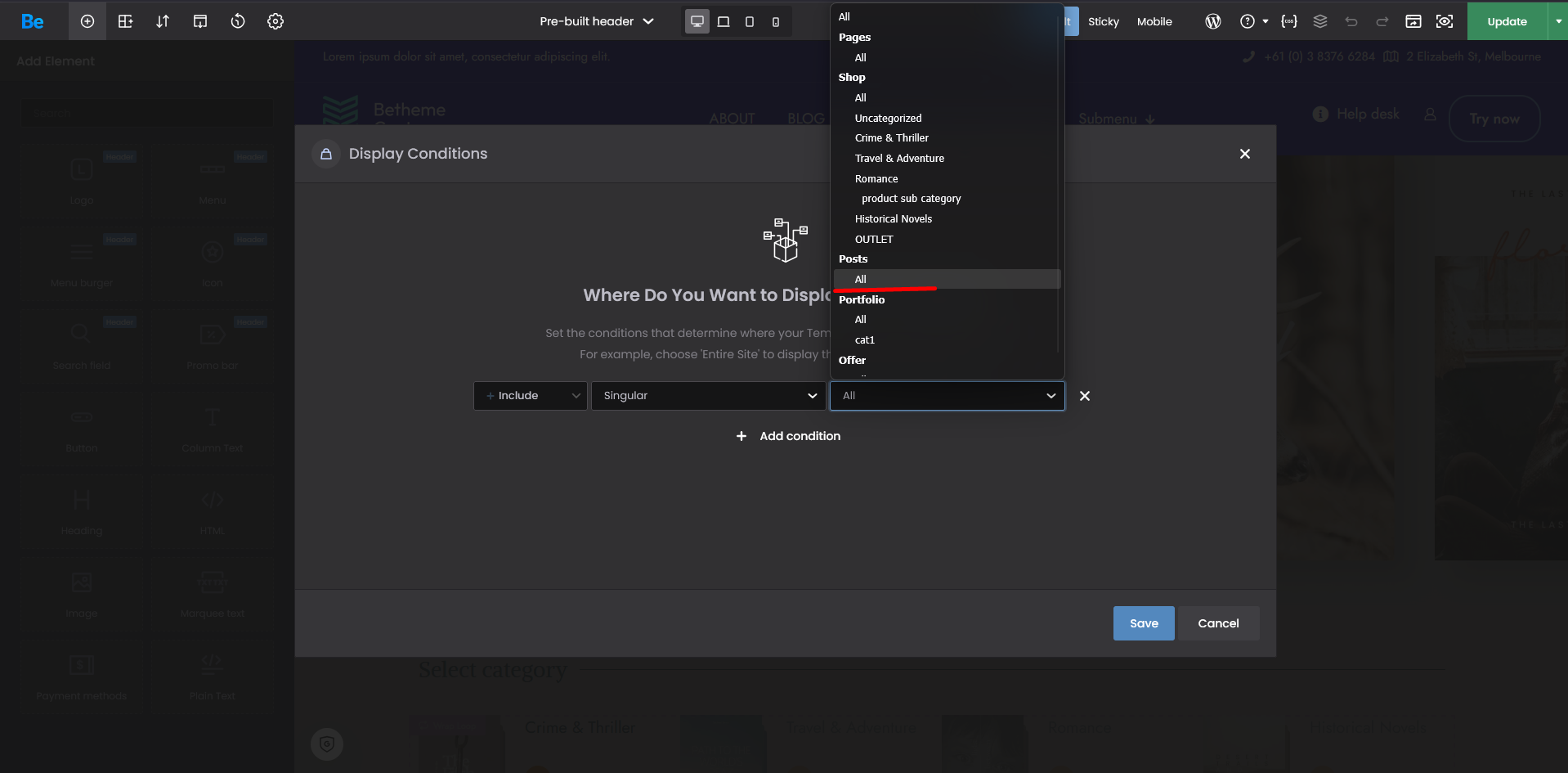Open the custom CSS editor icon
The width and height of the screenshot is (1568, 773).
(1288, 21)
